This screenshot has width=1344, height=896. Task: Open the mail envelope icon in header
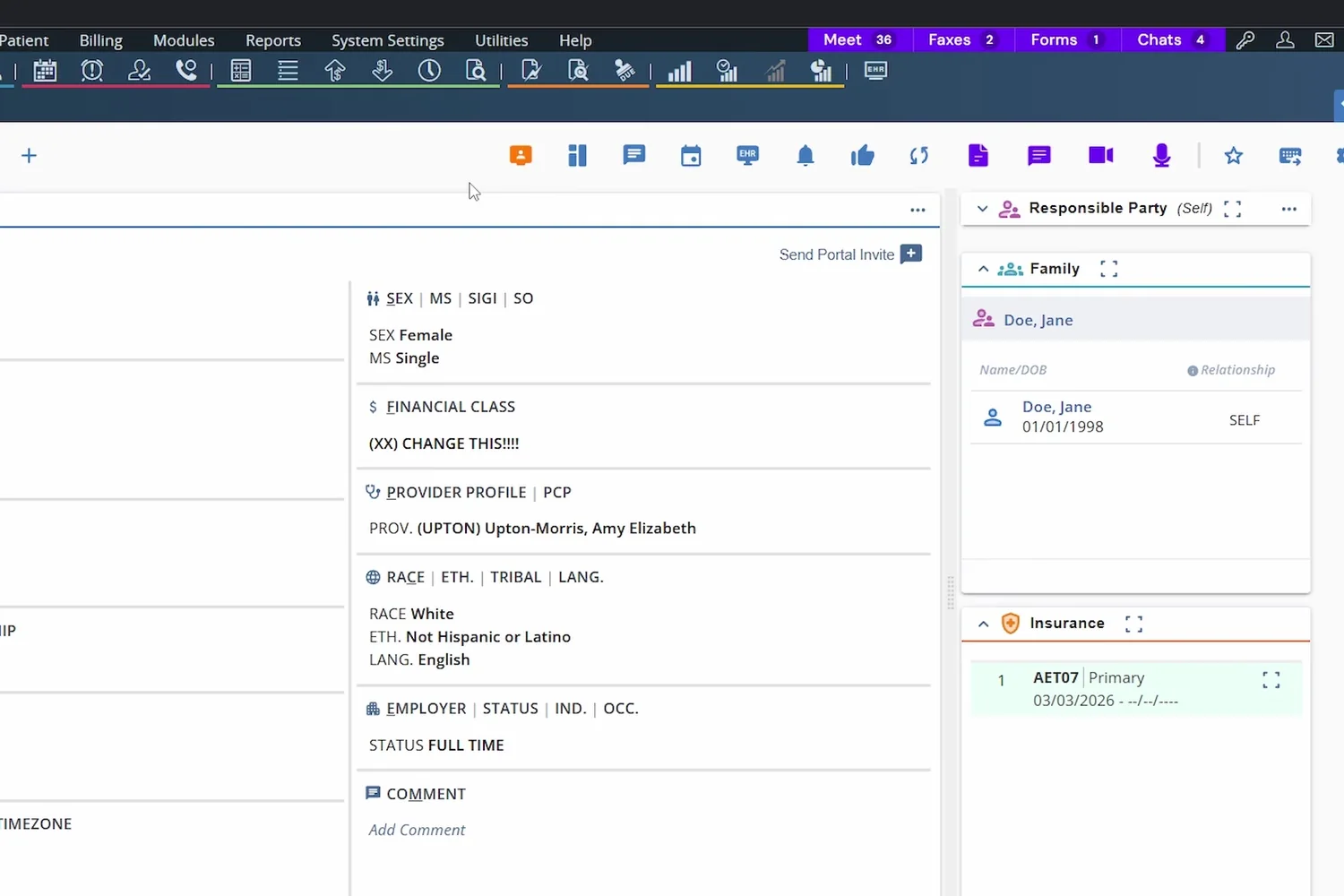point(1324,39)
